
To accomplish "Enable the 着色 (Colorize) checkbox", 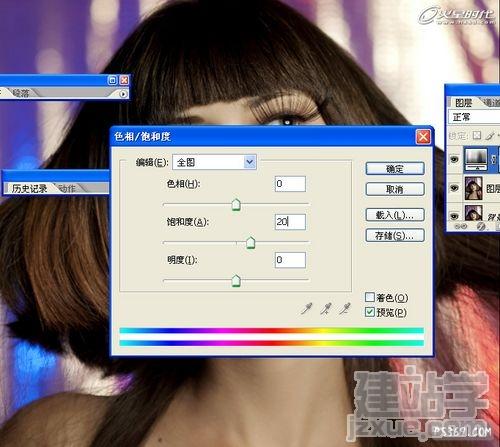I will pyautogui.click(x=370, y=297).
